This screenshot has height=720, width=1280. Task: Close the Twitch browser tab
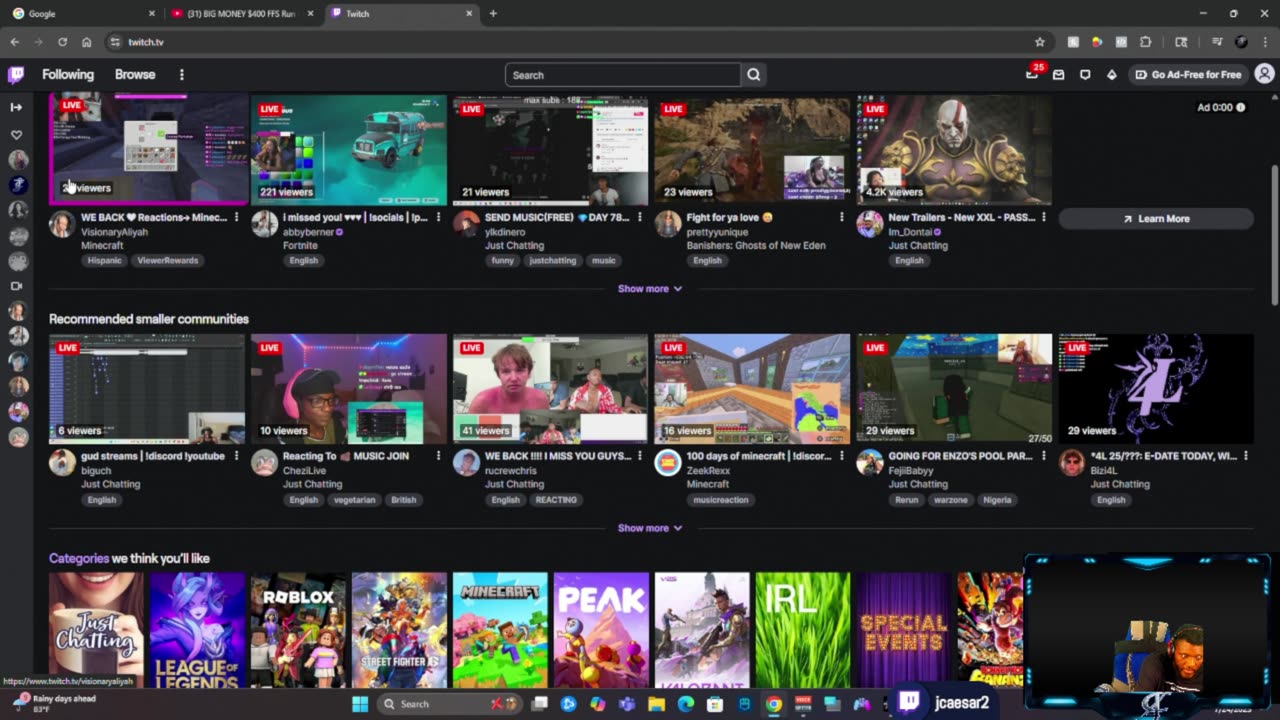coord(469,14)
